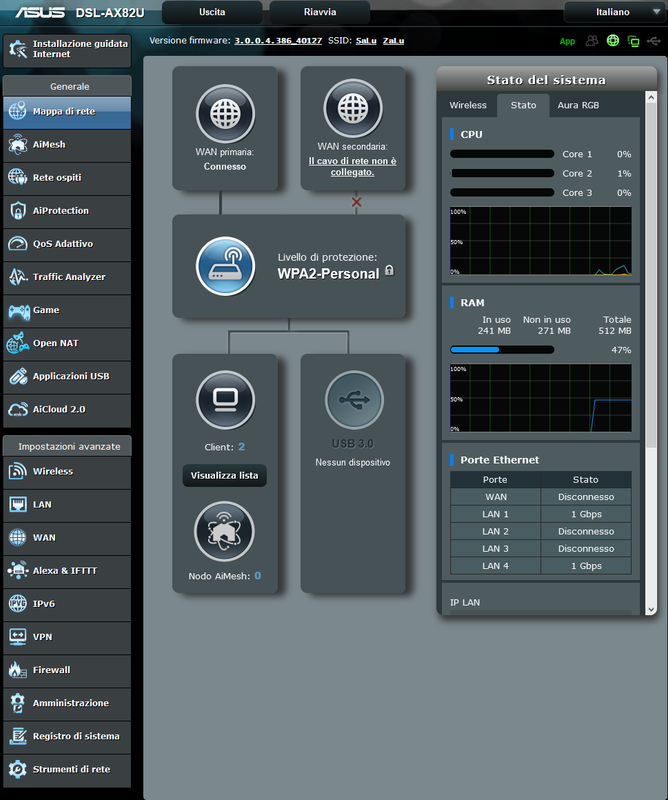The width and height of the screenshot is (668, 800).
Task: Click the Riavvia reboot button
Action: [320, 12]
